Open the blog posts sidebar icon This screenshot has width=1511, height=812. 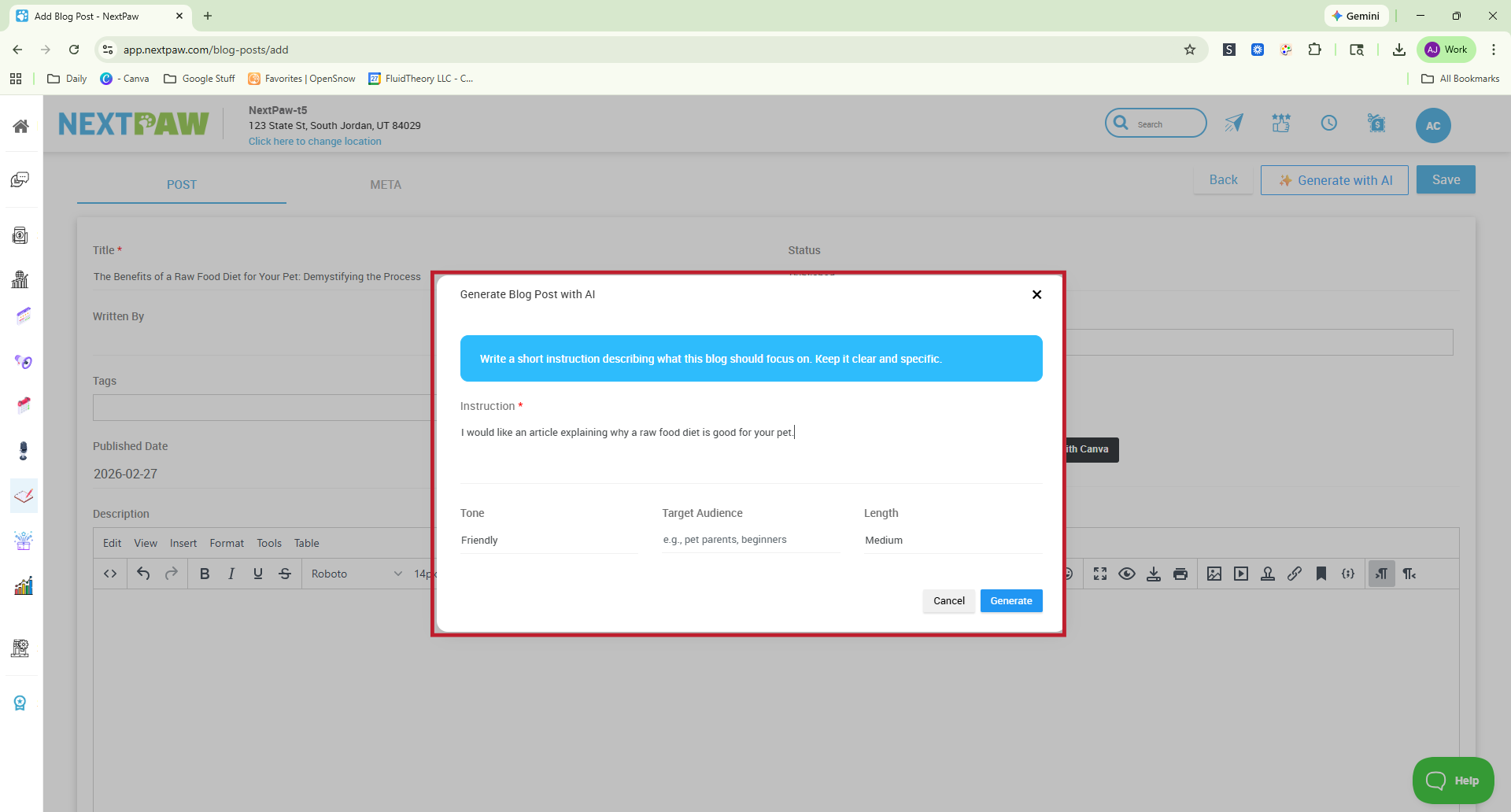pos(24,496)
